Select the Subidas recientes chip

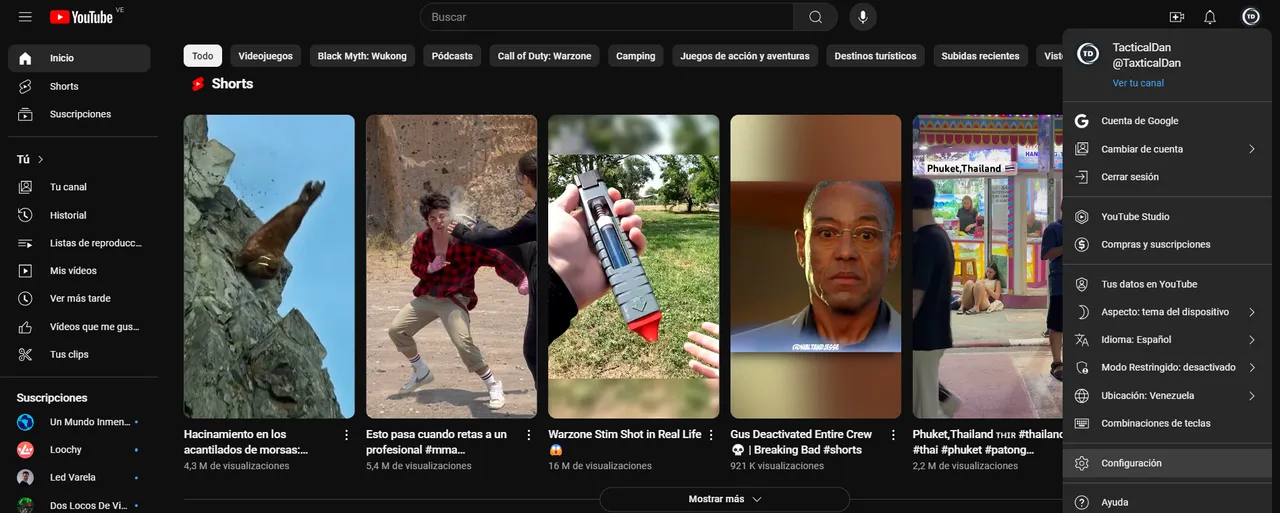(x=980, y=56)
